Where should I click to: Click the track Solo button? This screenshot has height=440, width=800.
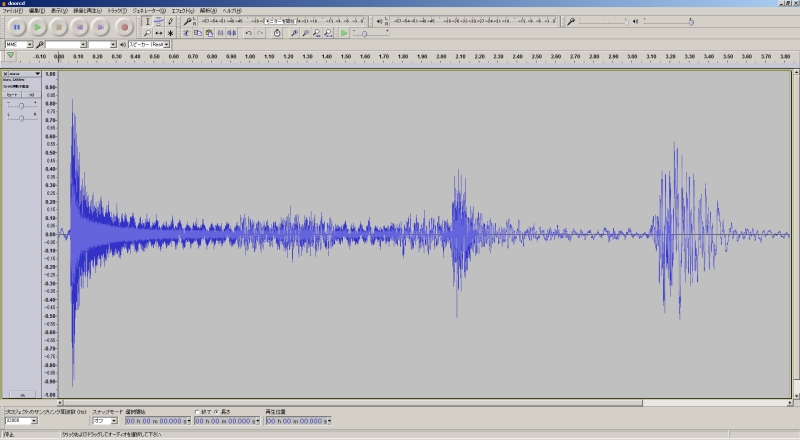click(31, 95)
